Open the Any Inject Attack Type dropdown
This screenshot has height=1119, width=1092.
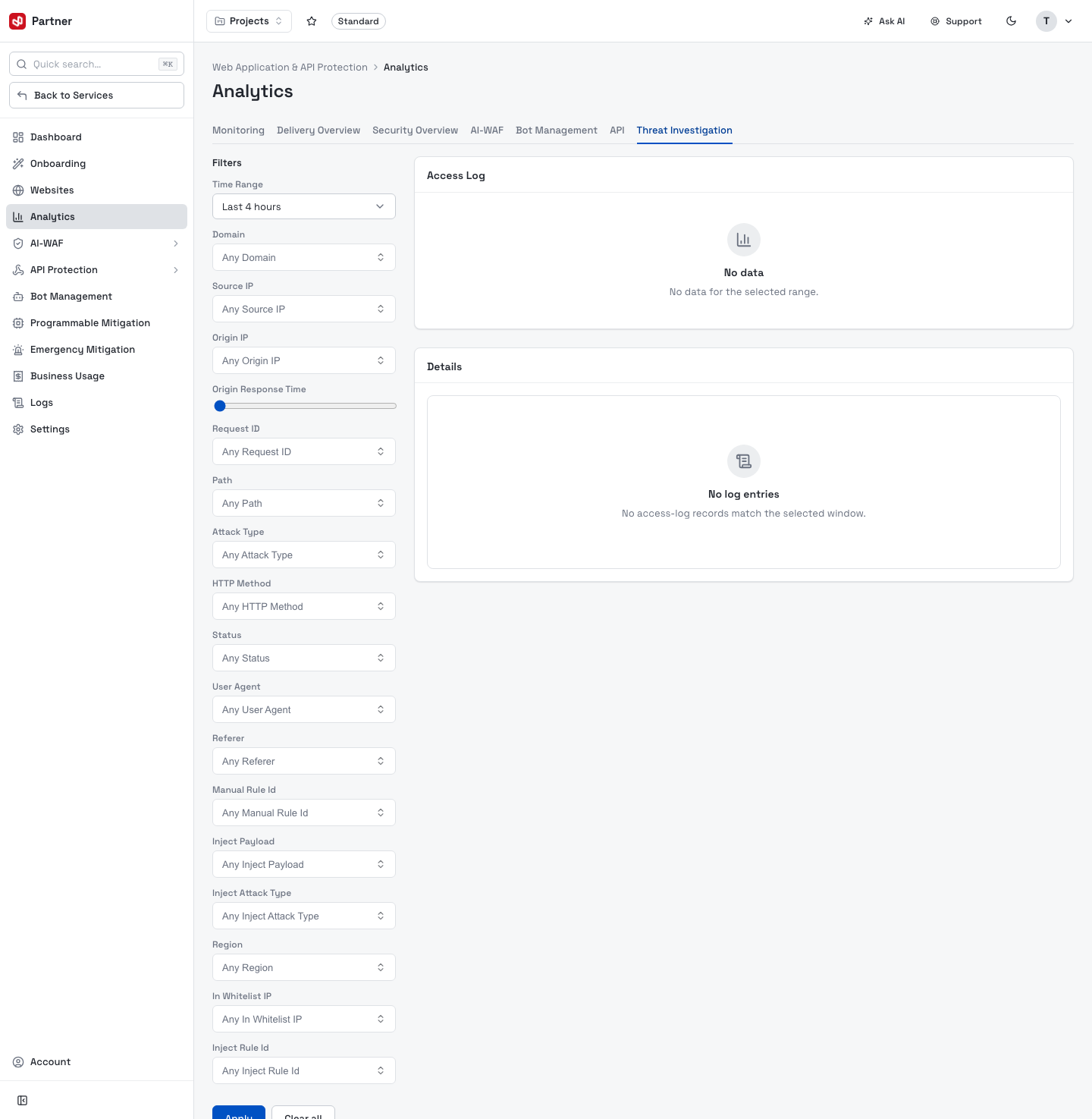tap(304, 916)
